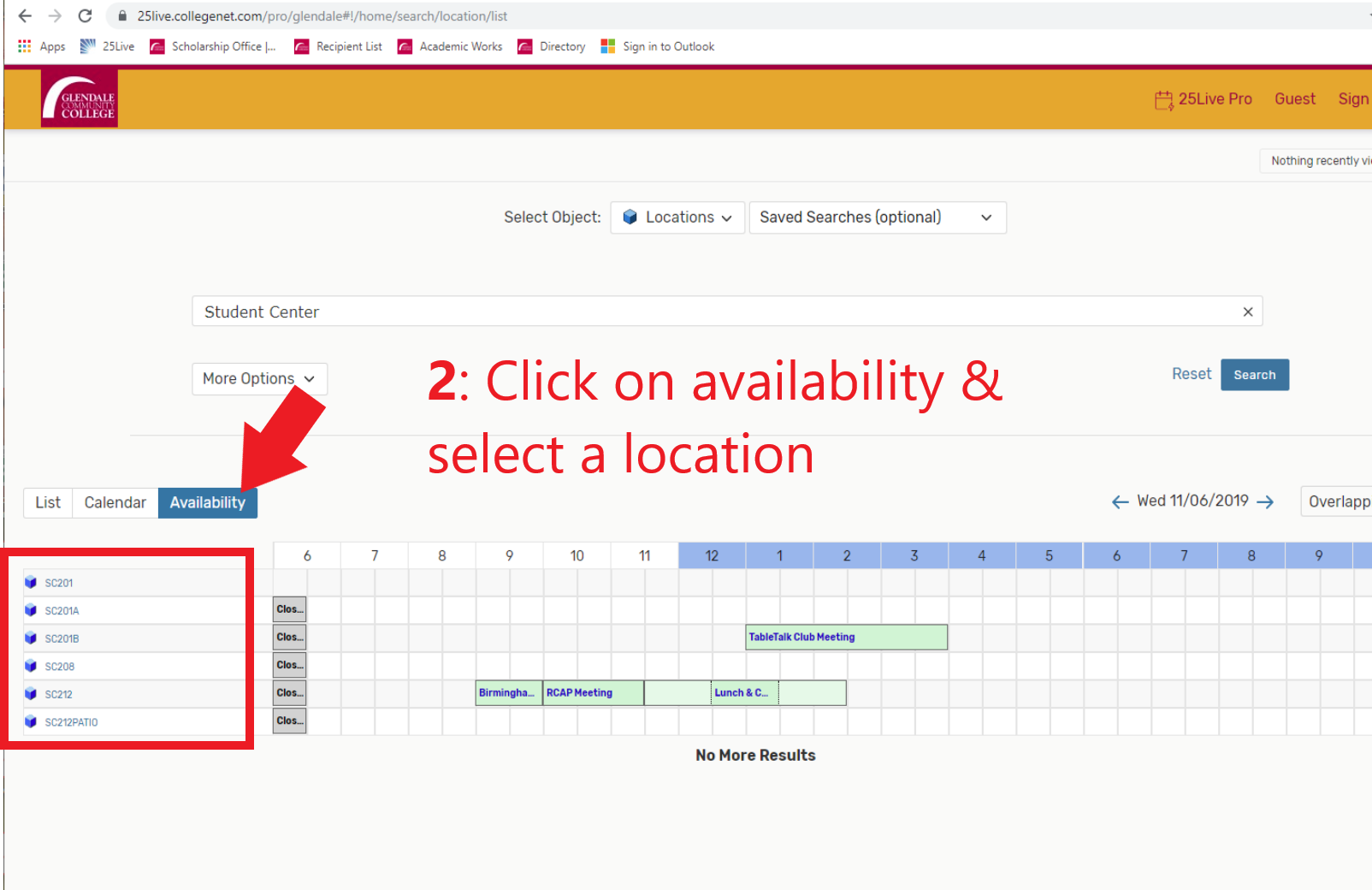Open the SC201A location link

pyautogui.click(x=62, y=611)
